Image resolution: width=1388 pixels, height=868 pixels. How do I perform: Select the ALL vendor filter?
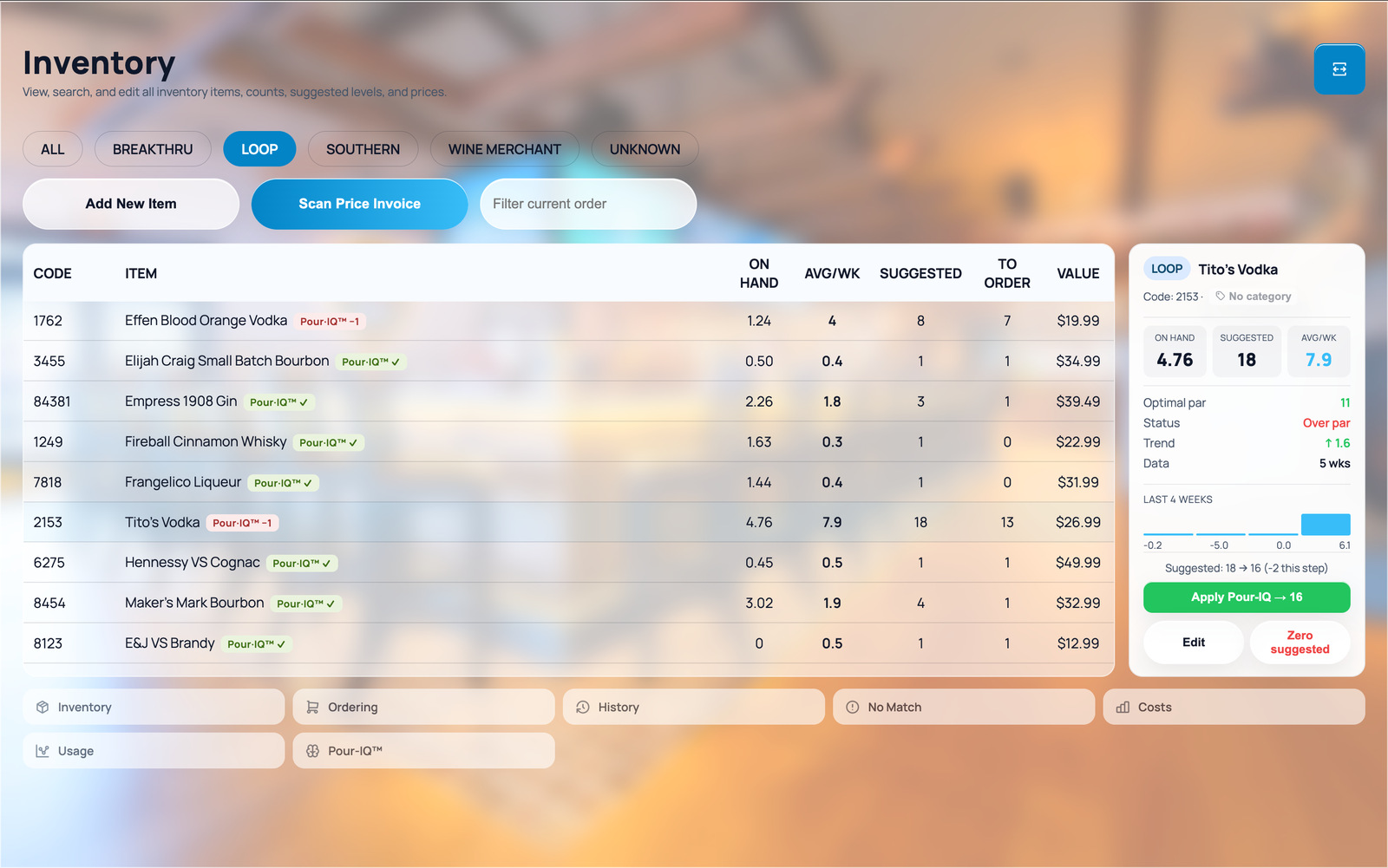pos(53,149)
